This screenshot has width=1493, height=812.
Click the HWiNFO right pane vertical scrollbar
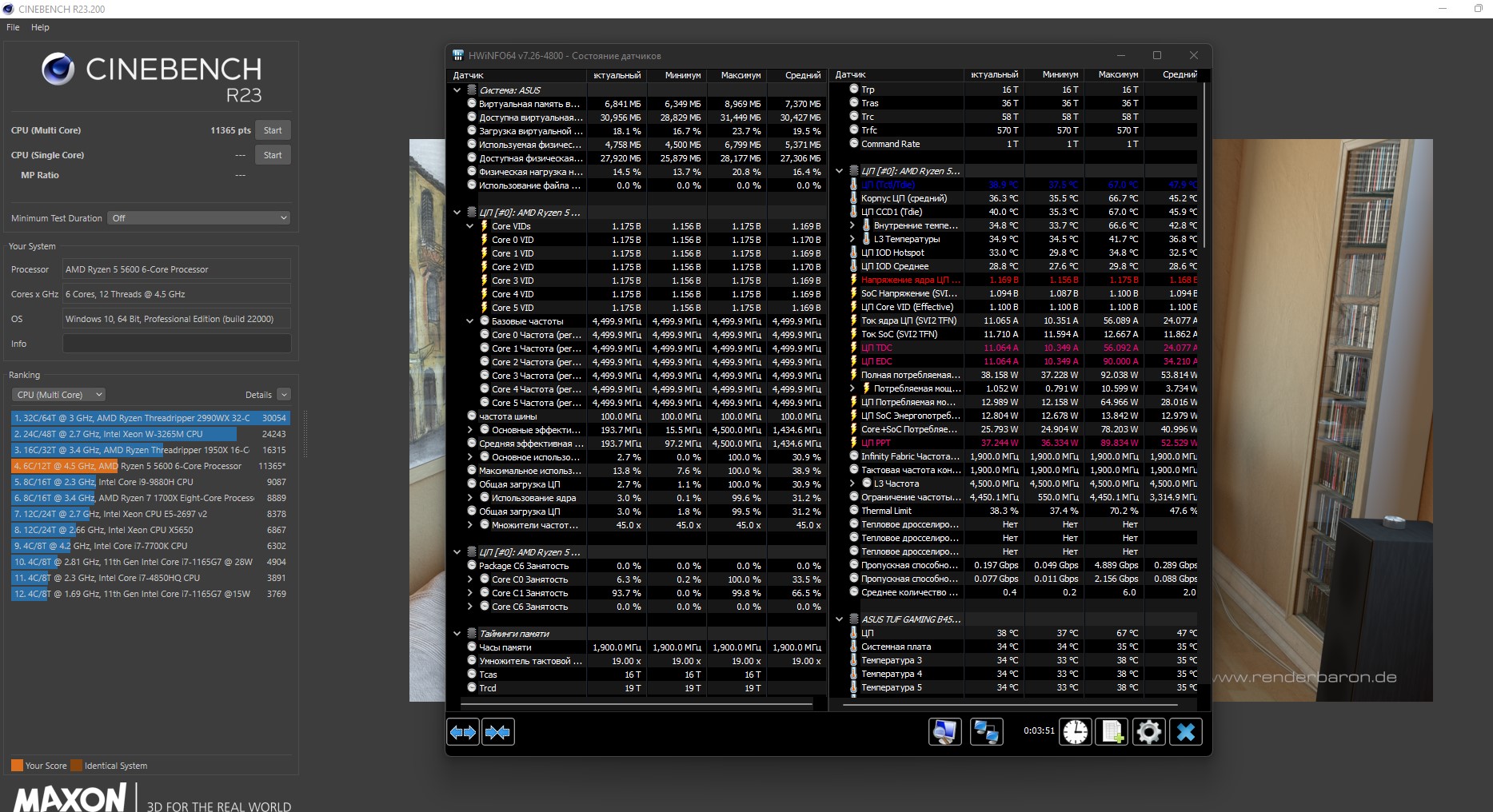tap(1204, 164)
